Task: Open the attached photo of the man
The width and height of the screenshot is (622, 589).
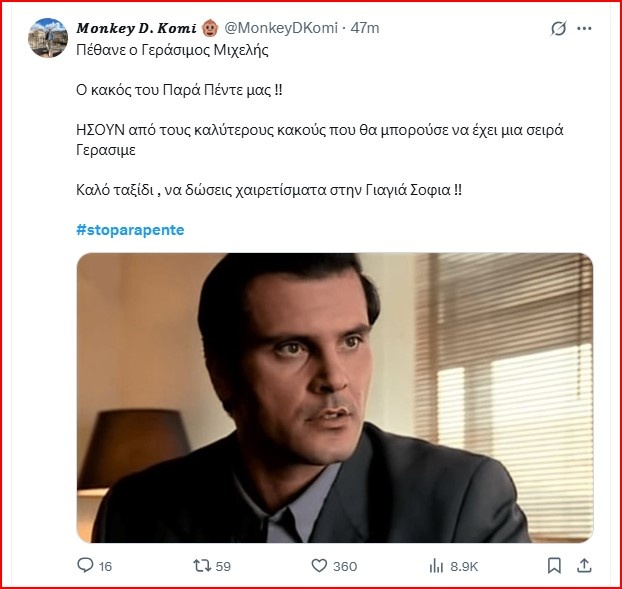Action: 334,397
